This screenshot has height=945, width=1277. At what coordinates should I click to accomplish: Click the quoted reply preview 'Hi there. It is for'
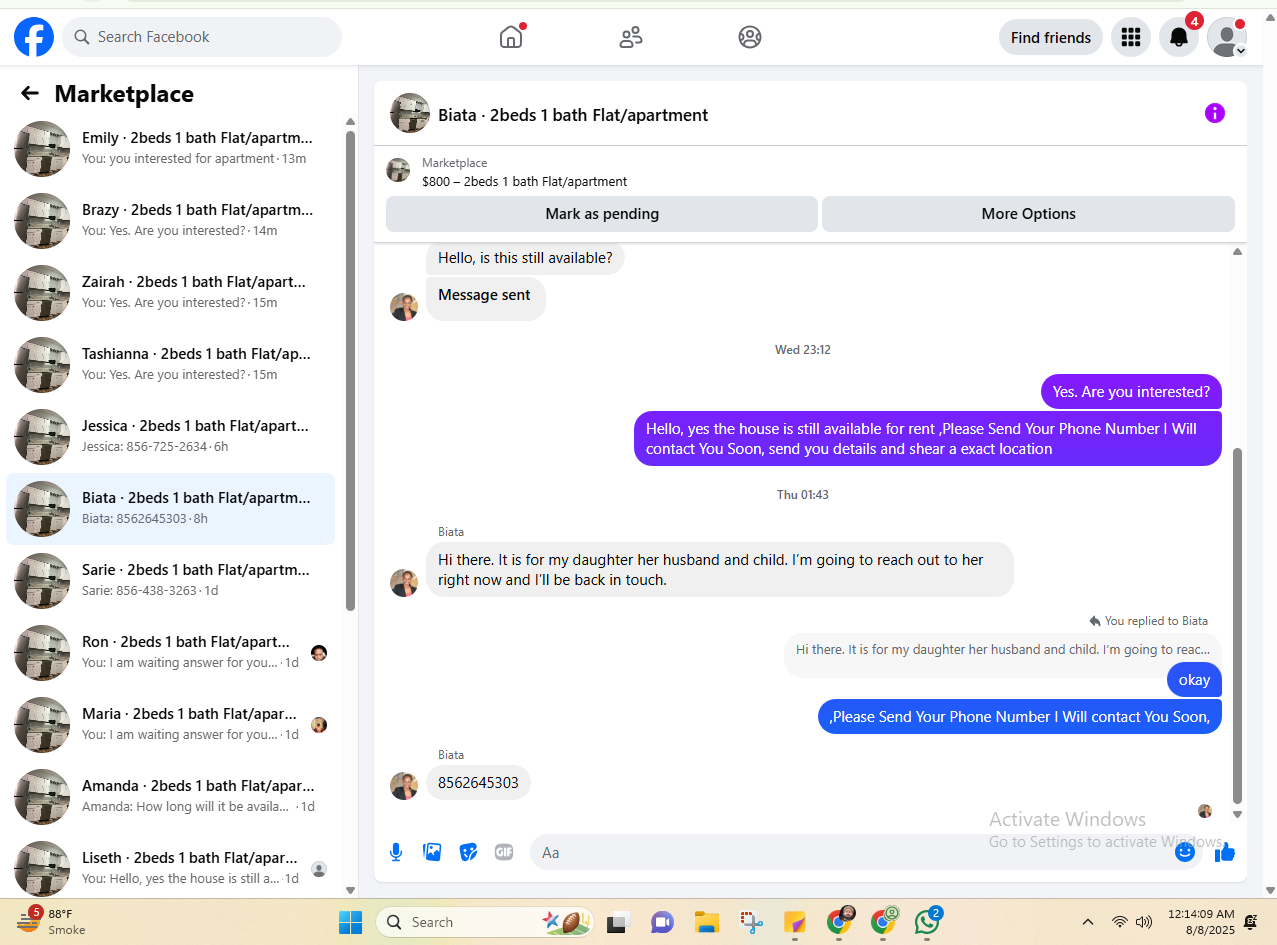1003,650
